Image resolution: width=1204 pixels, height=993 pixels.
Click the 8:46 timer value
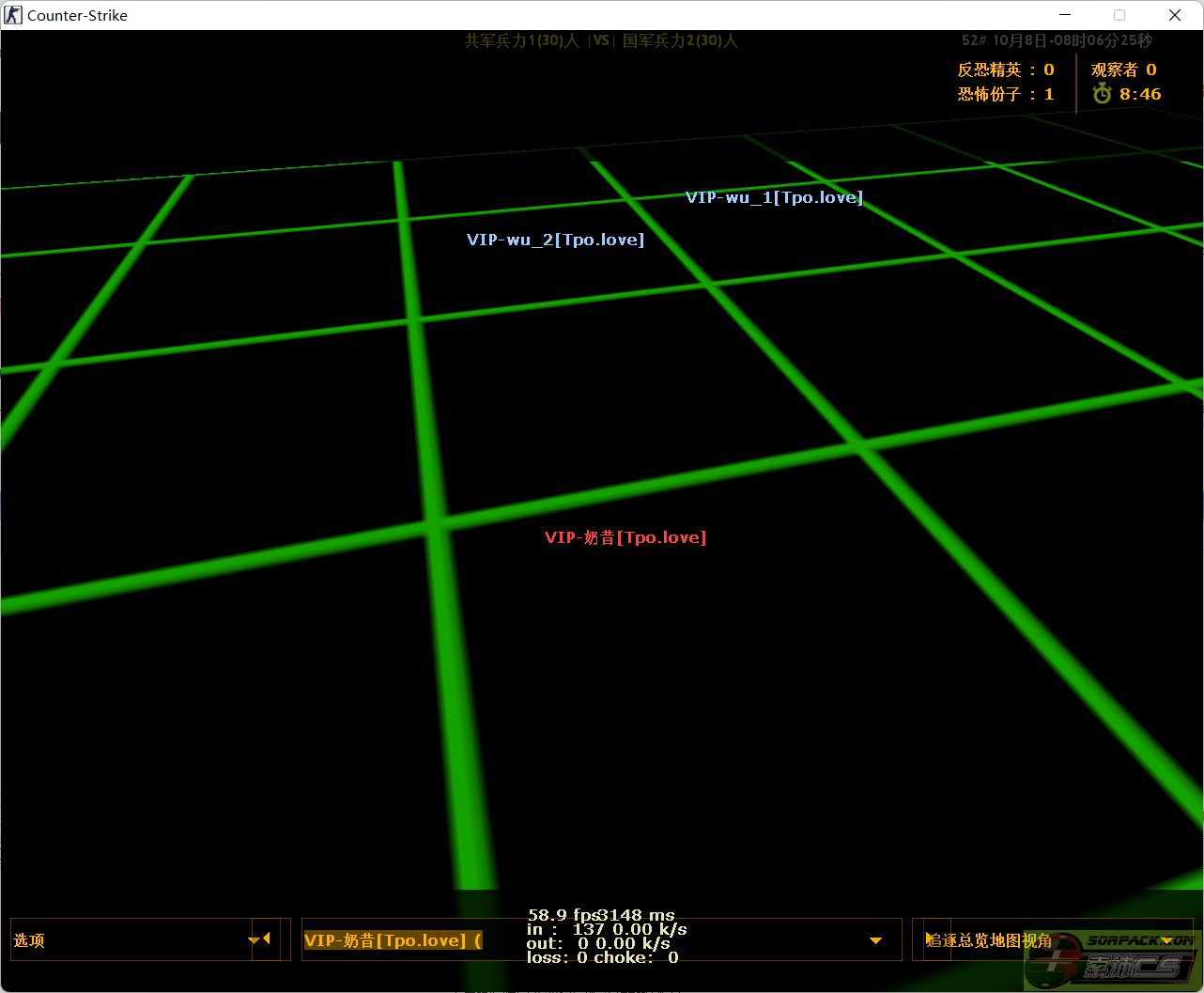(x=1140, y=94)
